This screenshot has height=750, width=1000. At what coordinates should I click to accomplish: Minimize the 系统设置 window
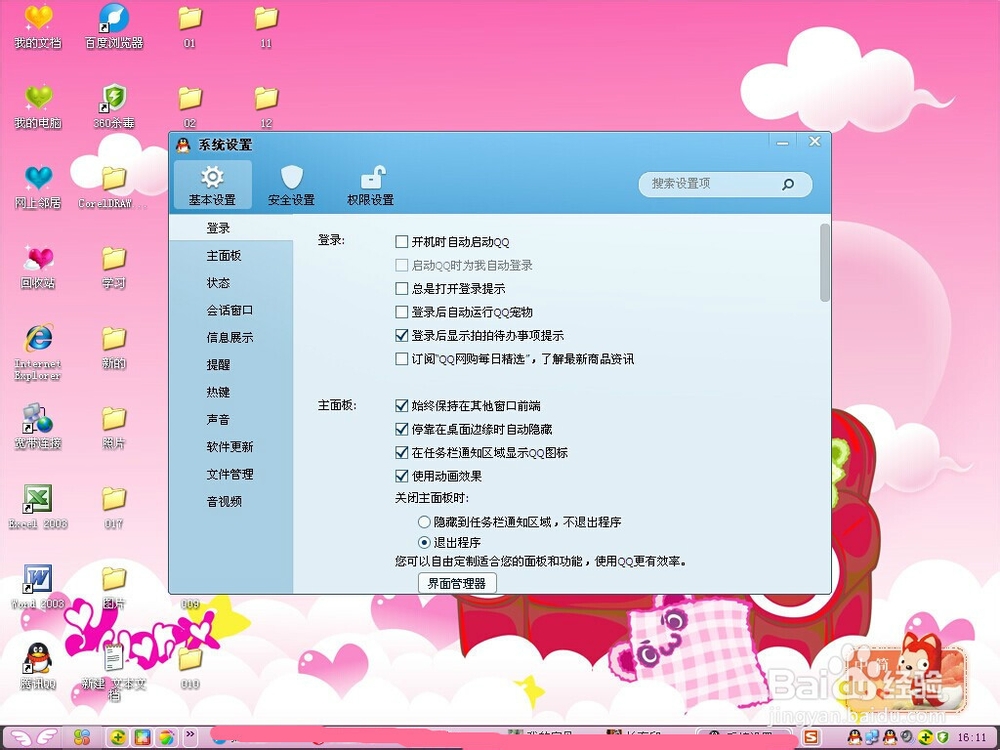(x=783, y=142)
